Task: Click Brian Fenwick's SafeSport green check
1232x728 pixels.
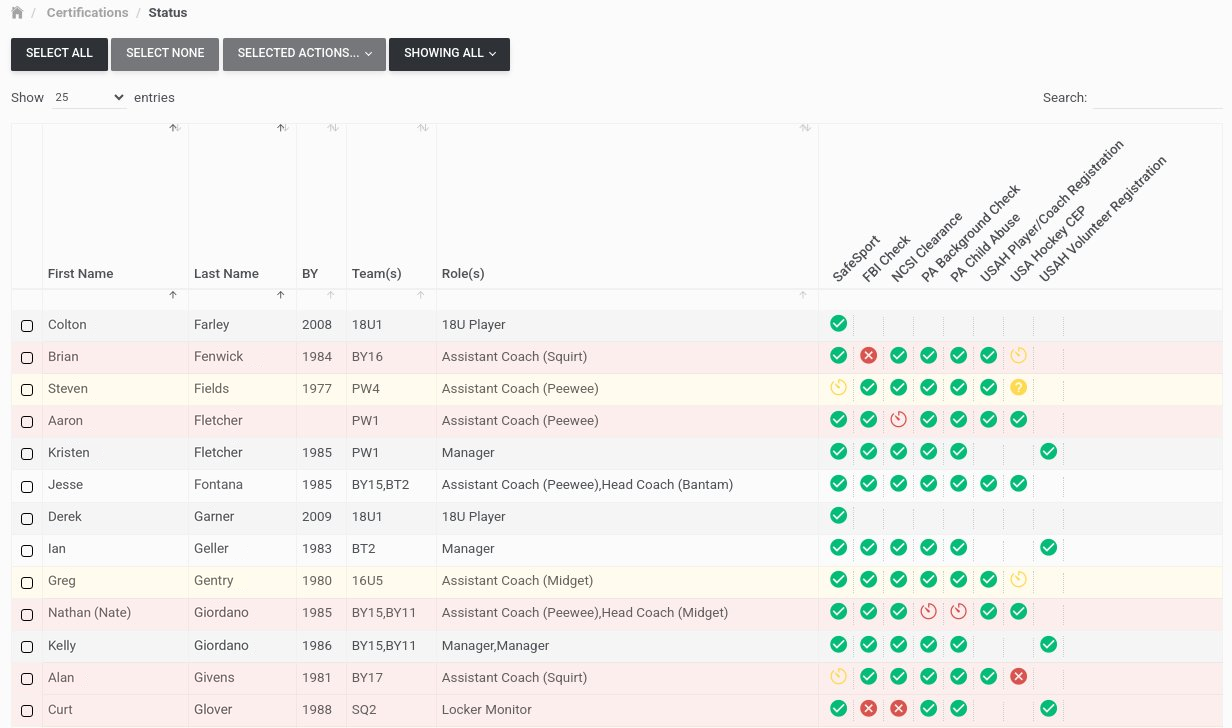Action: 838,355
